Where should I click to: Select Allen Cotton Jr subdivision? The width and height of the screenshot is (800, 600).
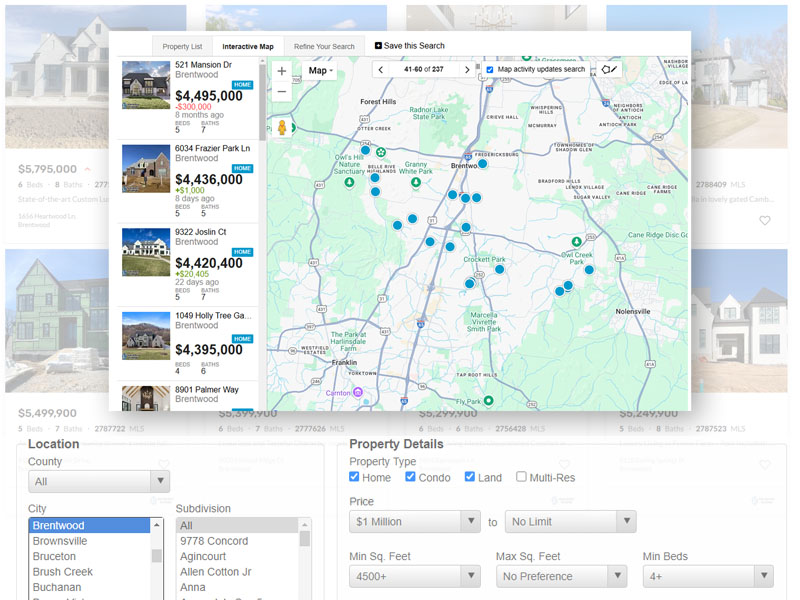coord(237,571)
